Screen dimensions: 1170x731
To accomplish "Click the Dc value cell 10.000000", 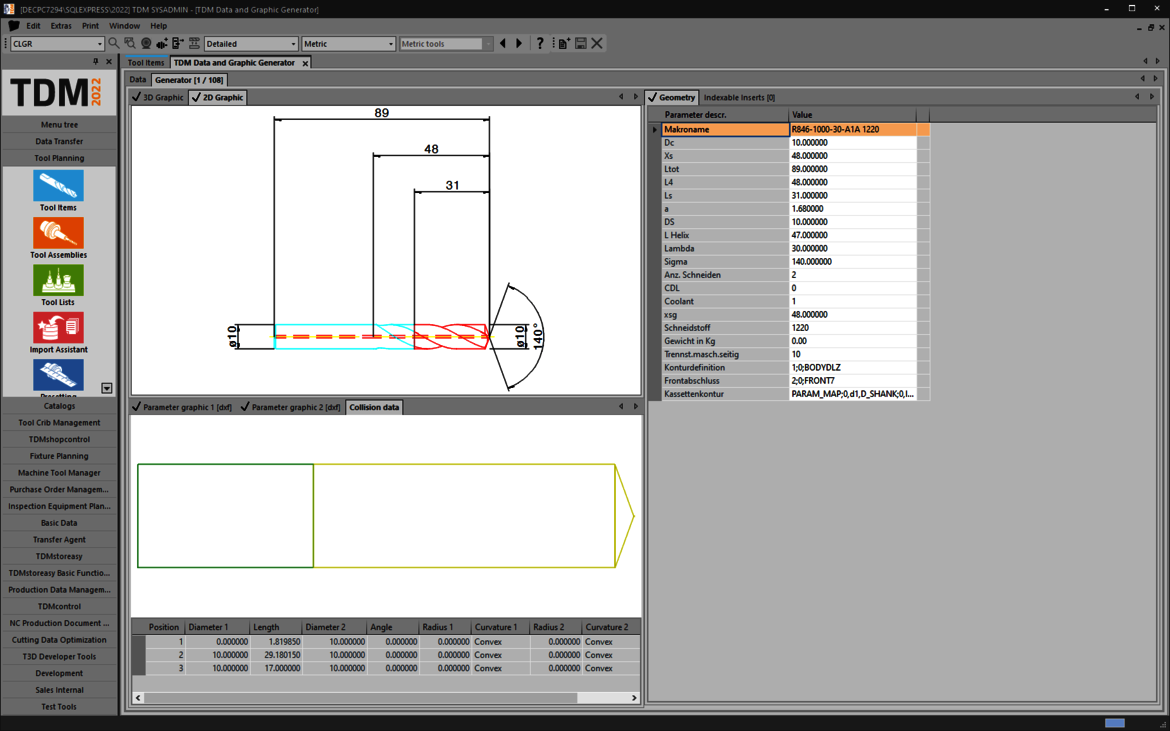I will click(852, 142).
